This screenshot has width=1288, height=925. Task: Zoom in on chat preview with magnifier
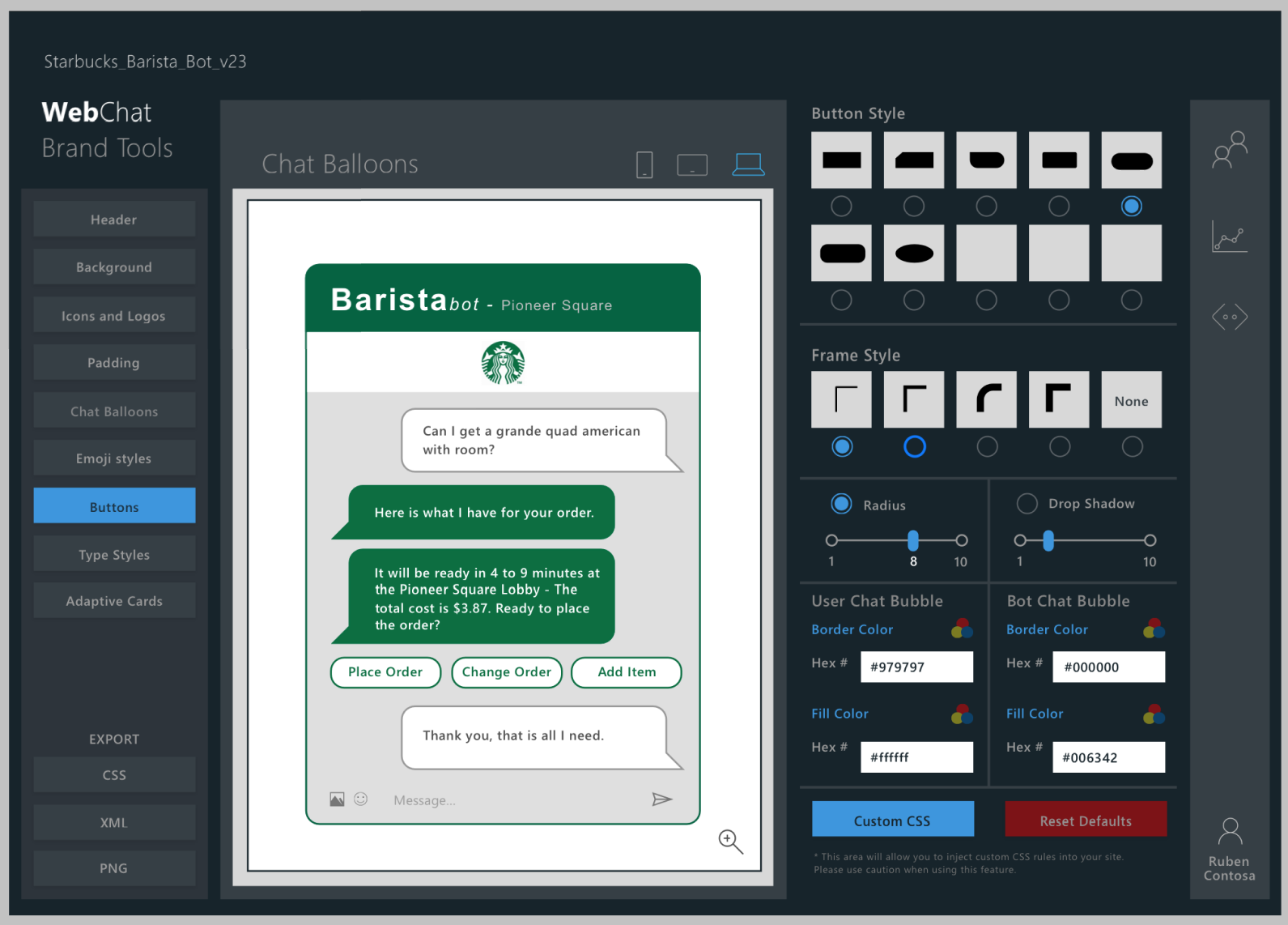click(x=730, y=842)
